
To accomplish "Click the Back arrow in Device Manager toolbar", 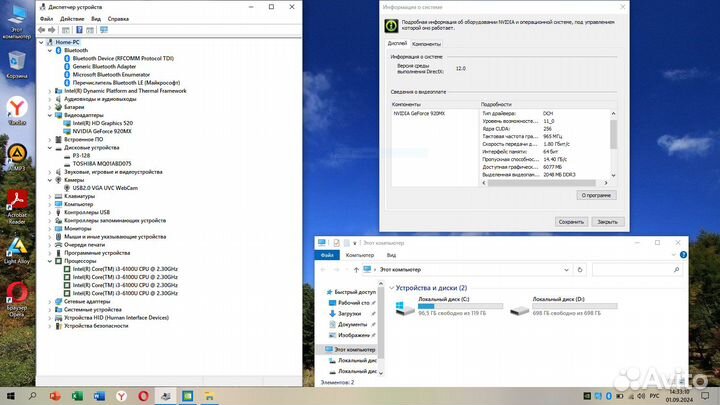I will pos(41,30).
